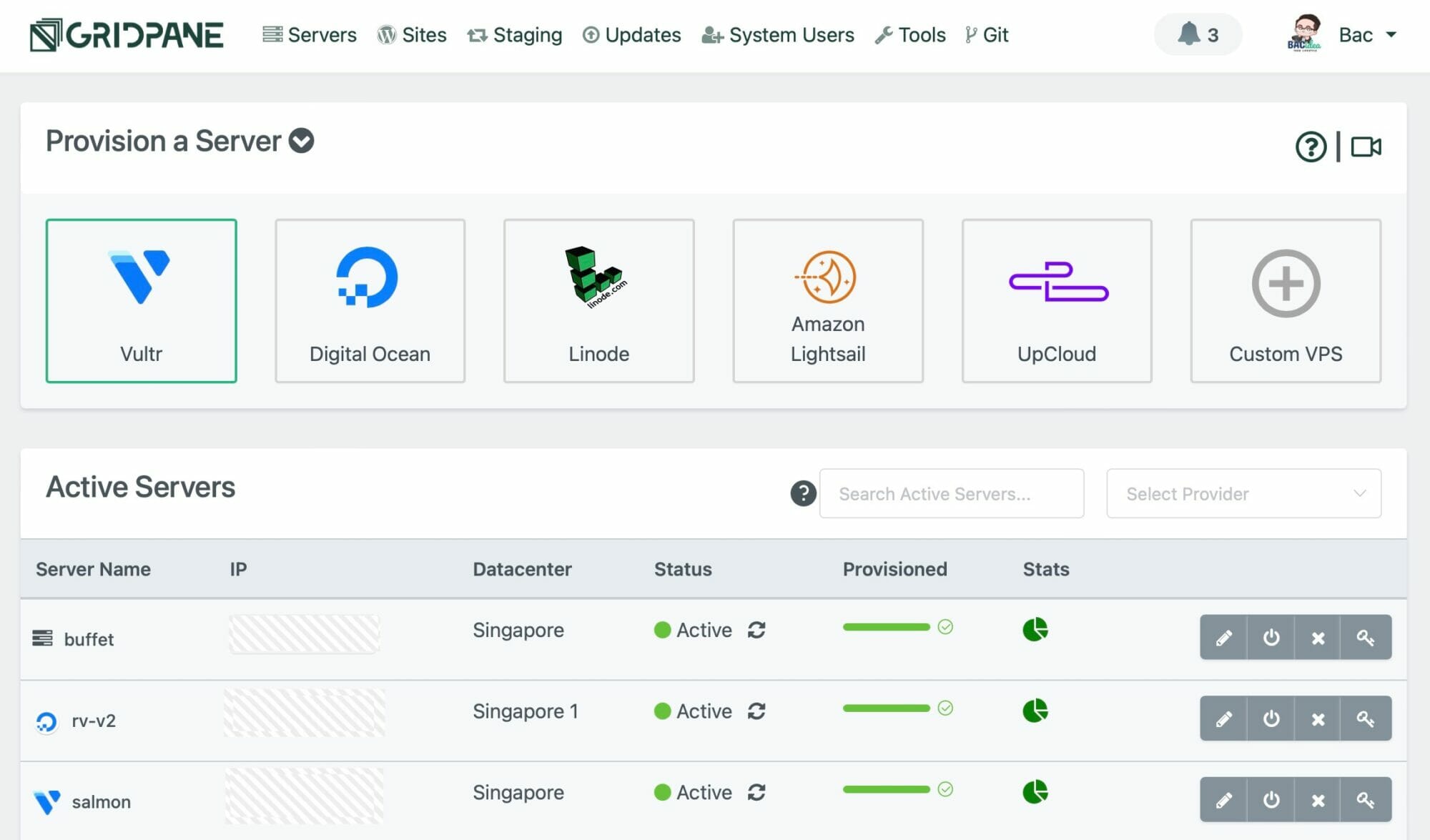The height and width of the screenshot is (840, 1430).
Task: Focus the Search Active Servers field
Action: click(952, 493)
